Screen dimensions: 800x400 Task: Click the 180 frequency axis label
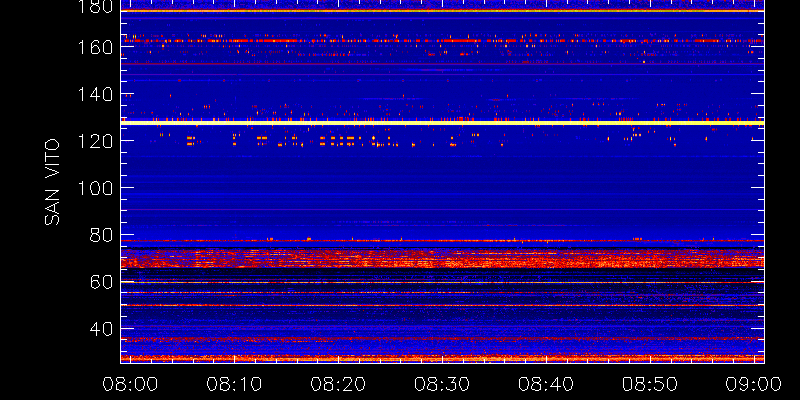point(96,7)
